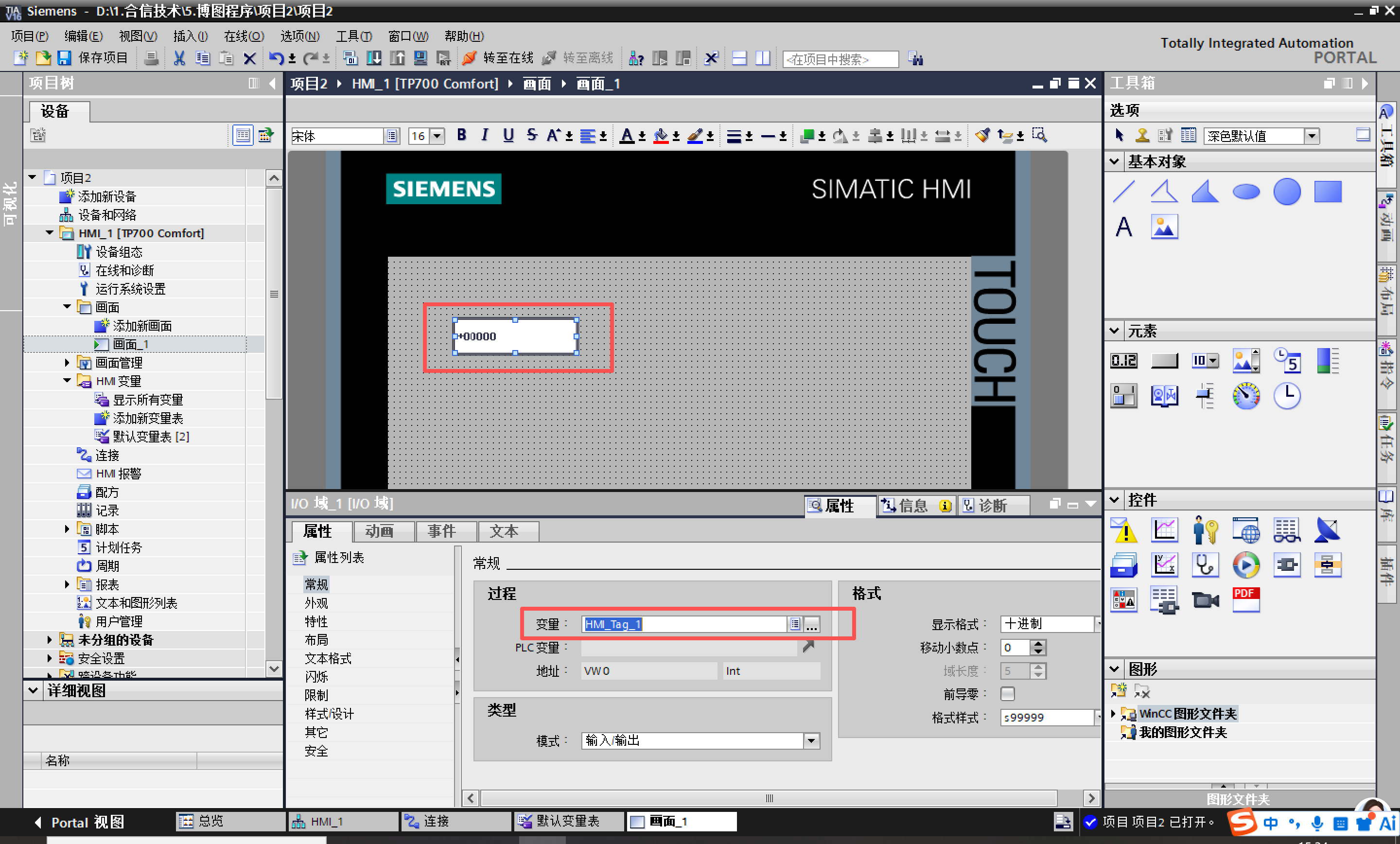
Task: Toggle Underline text formatting
Action: (508, 135)
